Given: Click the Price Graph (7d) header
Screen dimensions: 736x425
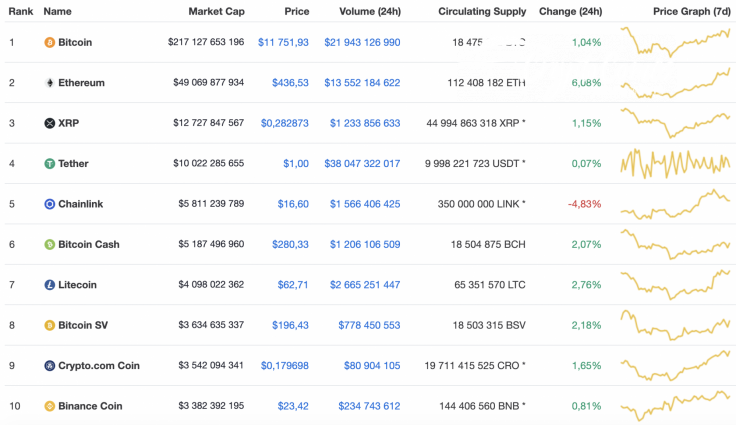Looking at the screenshot, I should click(692, 11).
